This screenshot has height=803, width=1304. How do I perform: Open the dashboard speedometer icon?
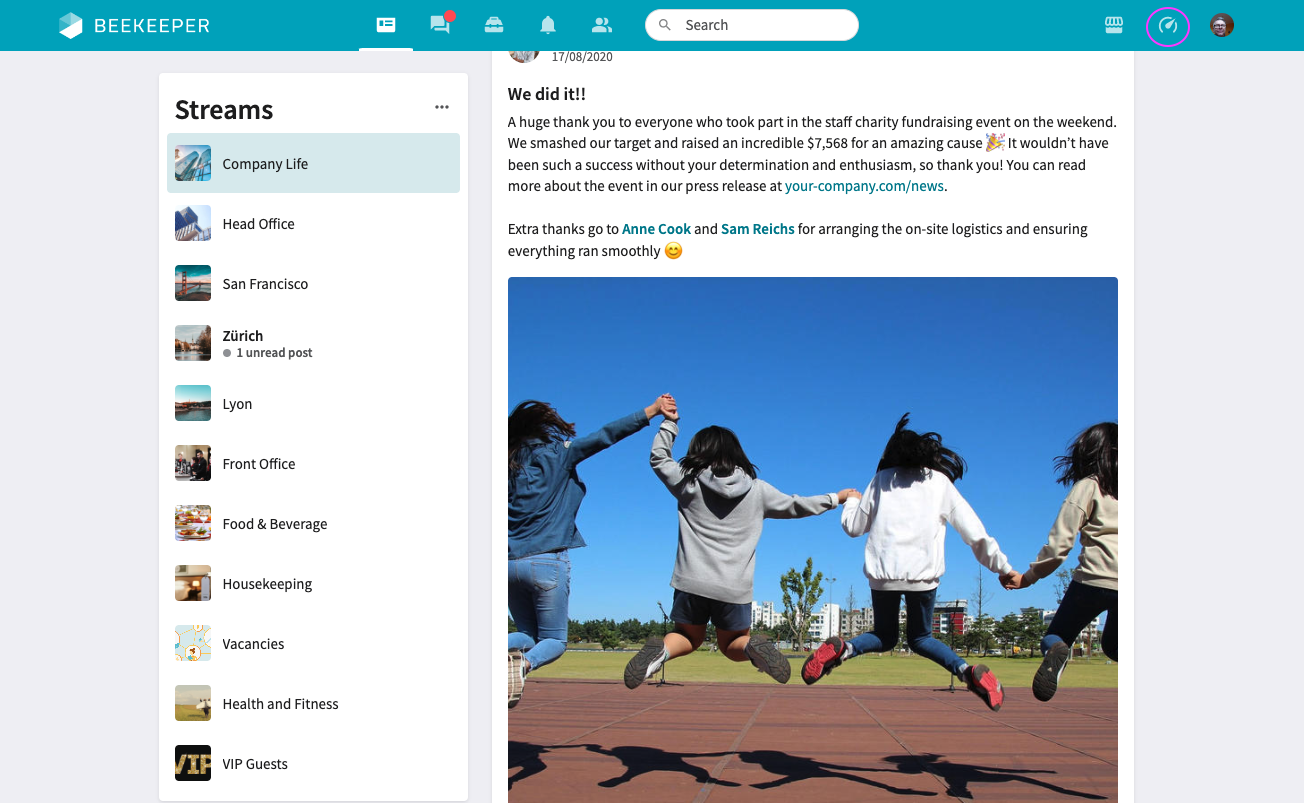tap(1168, 26)
